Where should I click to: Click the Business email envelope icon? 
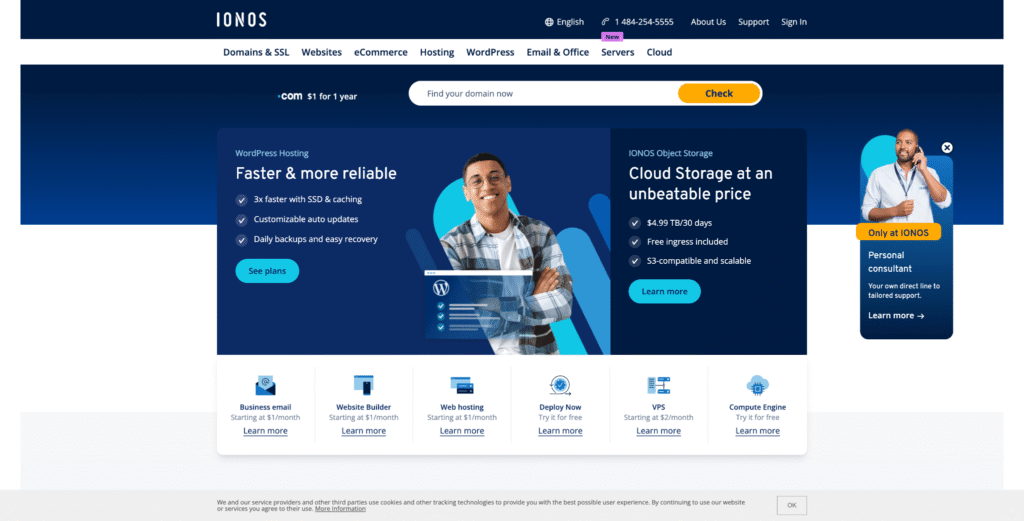click(265, 385)
